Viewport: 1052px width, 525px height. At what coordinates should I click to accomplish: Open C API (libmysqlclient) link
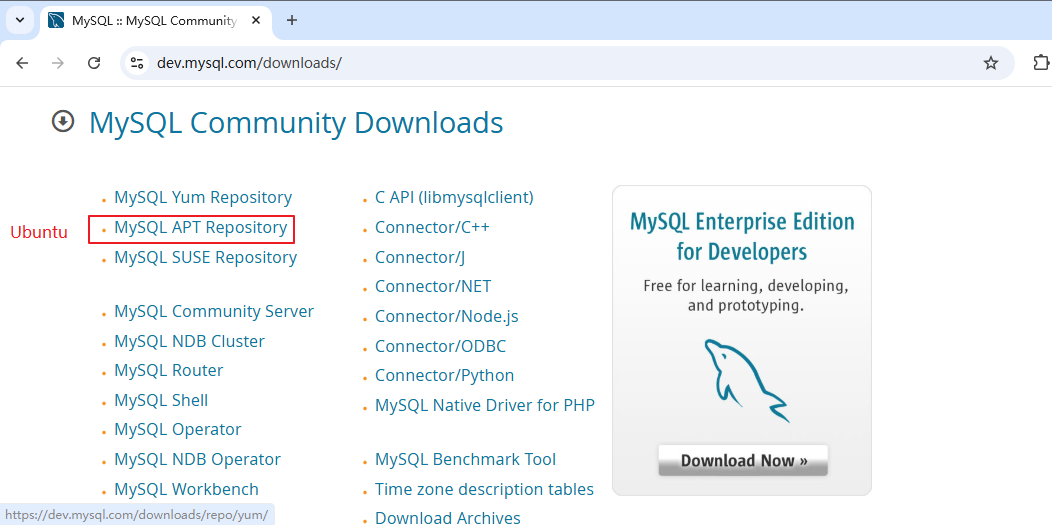click(x=454, y=198)
